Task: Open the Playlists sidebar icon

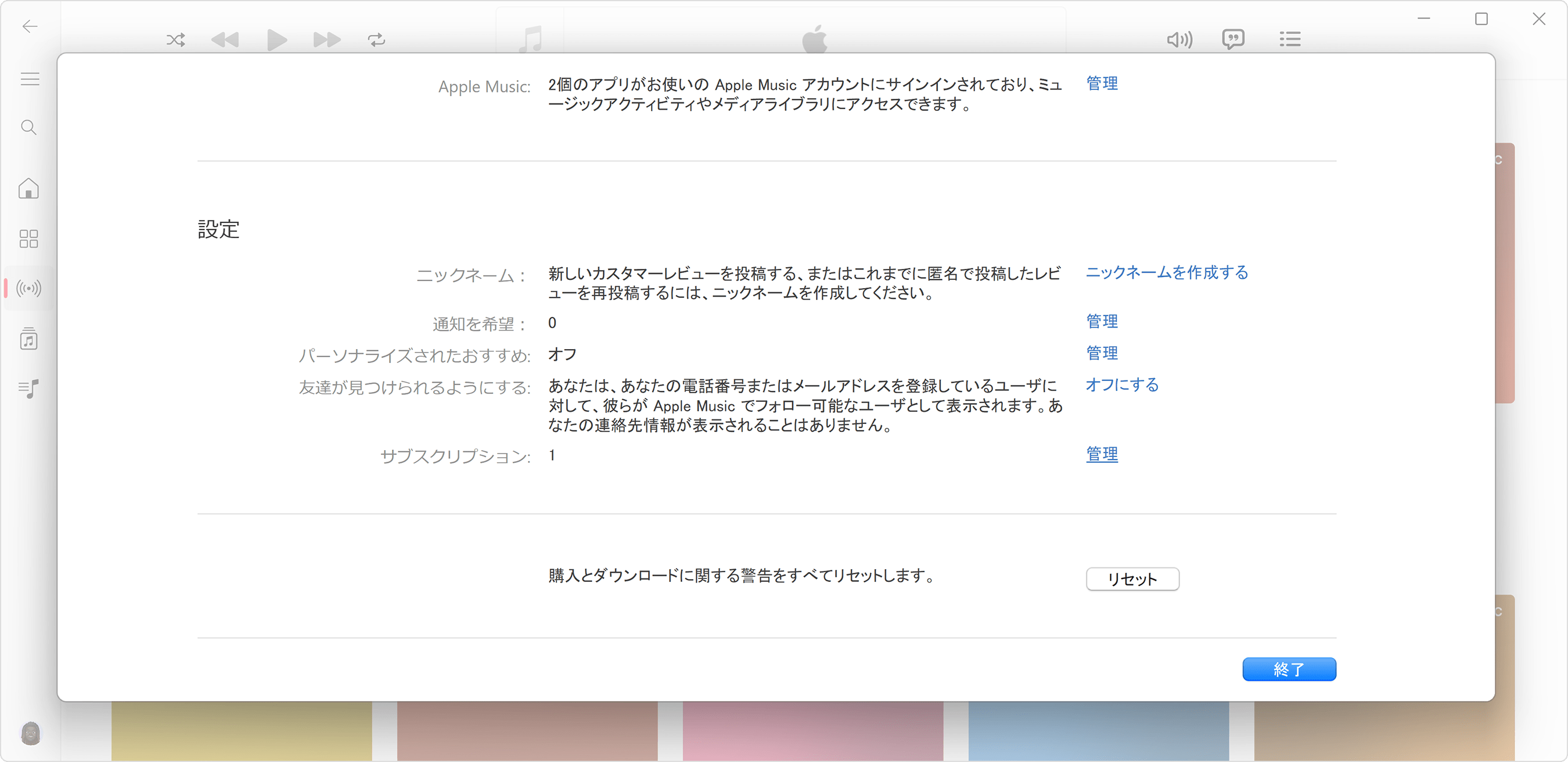Action: click(x=28, y=389)
